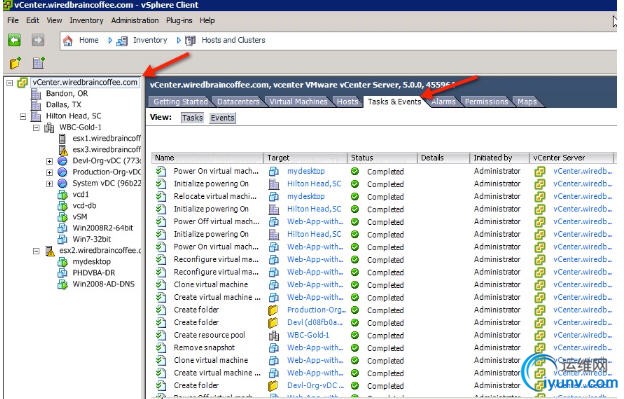This screenshot has width=624, height=399.
Task: Click the Forward navigation arrow icon
Action: (x=38, y=40)
